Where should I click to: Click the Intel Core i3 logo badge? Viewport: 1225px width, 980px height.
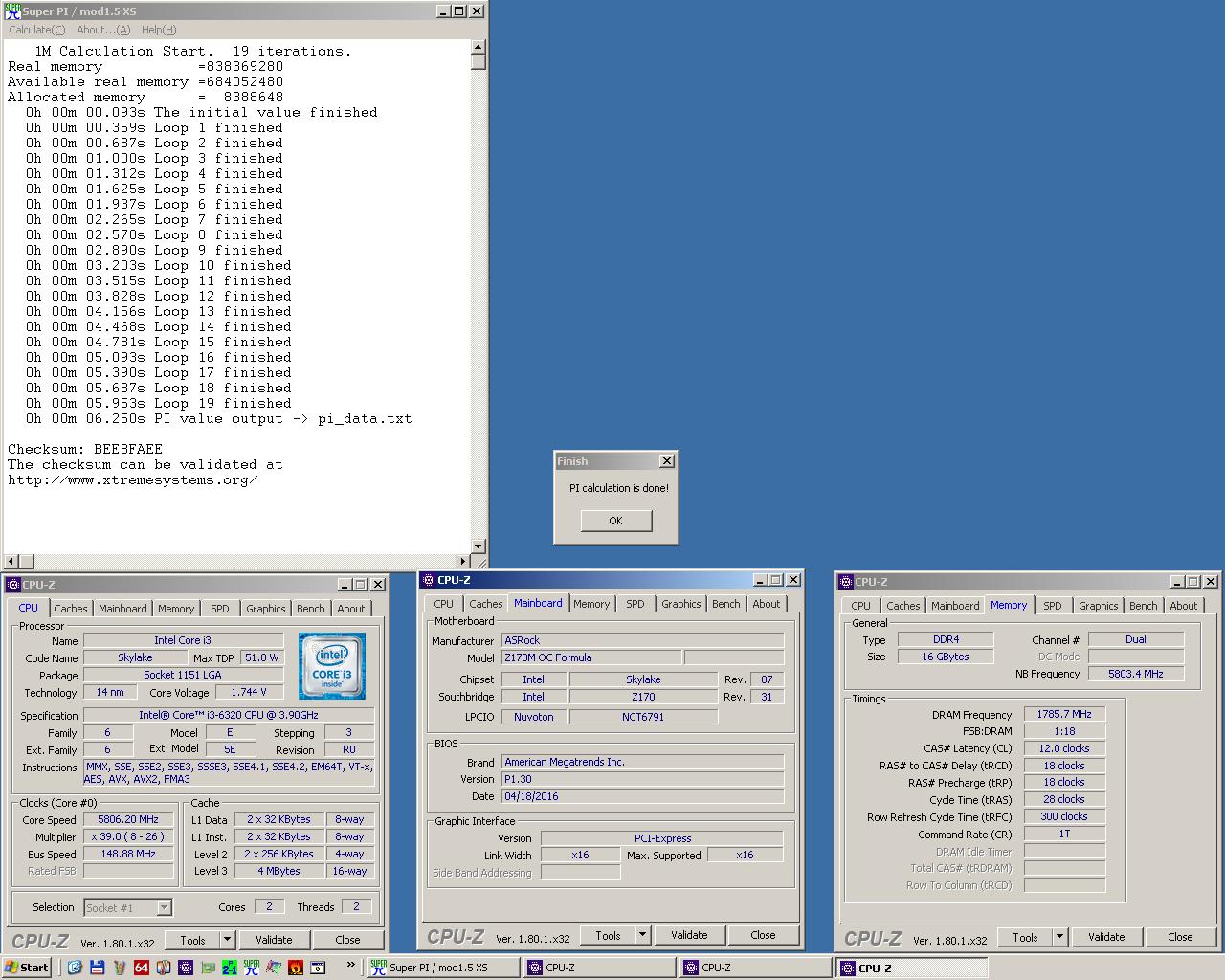(x=332, y=665)
